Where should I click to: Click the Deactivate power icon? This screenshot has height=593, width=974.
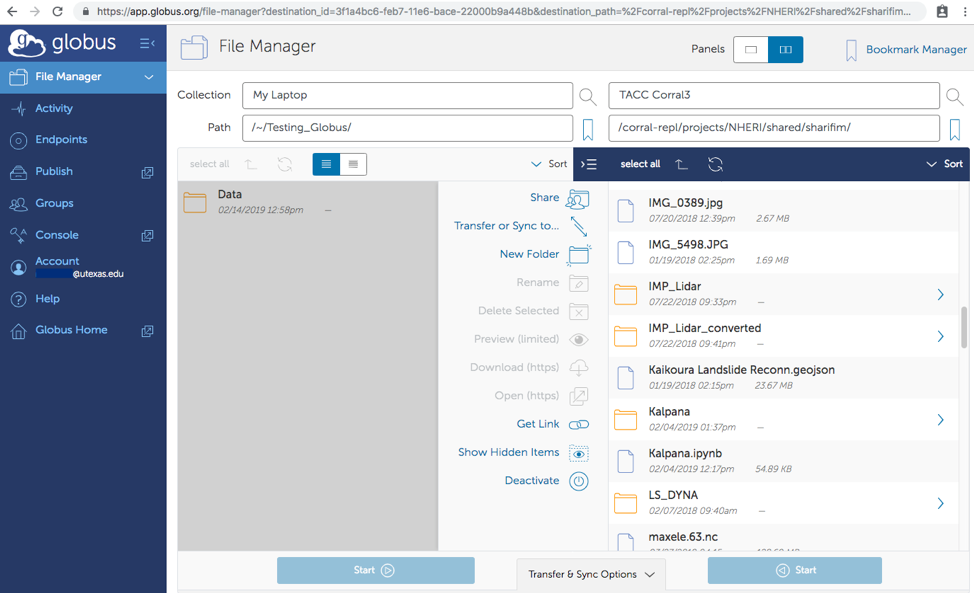tap(579, 481)
